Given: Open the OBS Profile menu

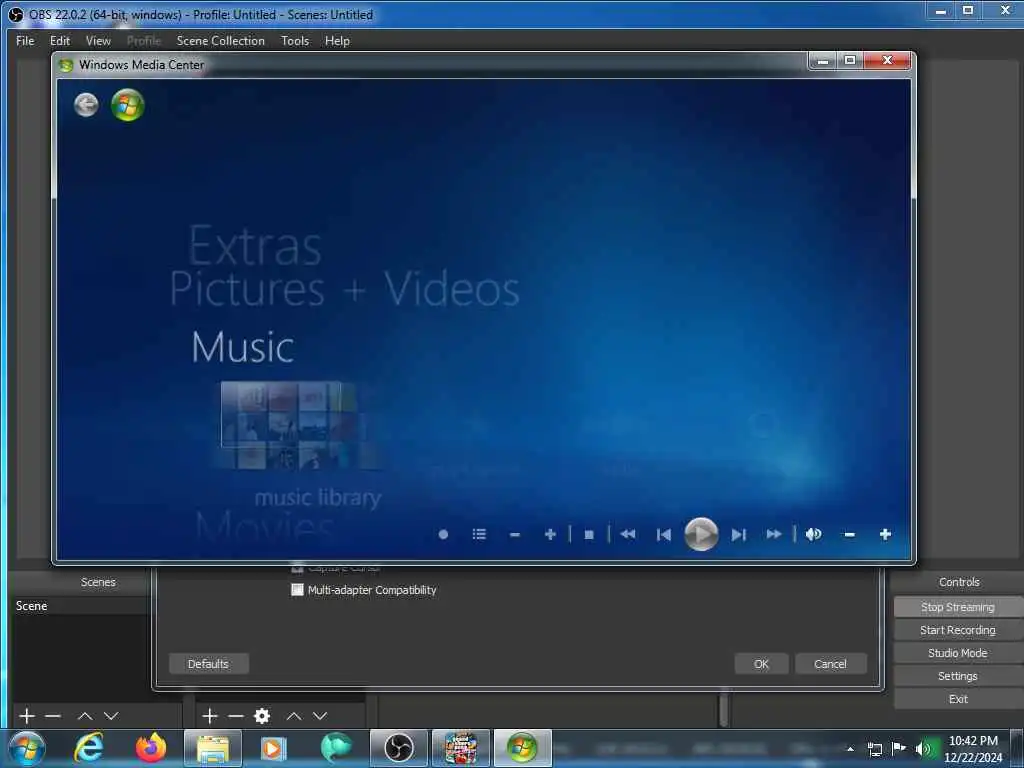Looking at the screenshot, I should 144,40.
